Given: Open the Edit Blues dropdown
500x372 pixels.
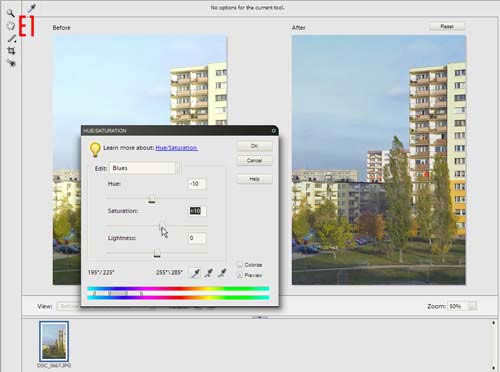Looking at the screenshot, I should pos(145,168).
